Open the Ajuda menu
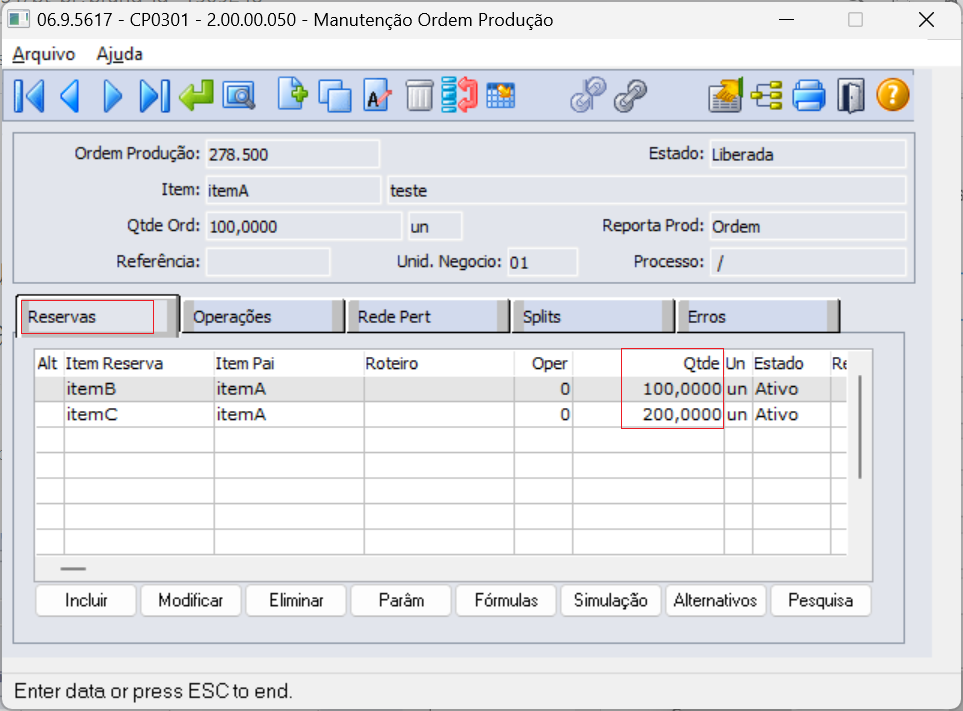 click(119, 54)
